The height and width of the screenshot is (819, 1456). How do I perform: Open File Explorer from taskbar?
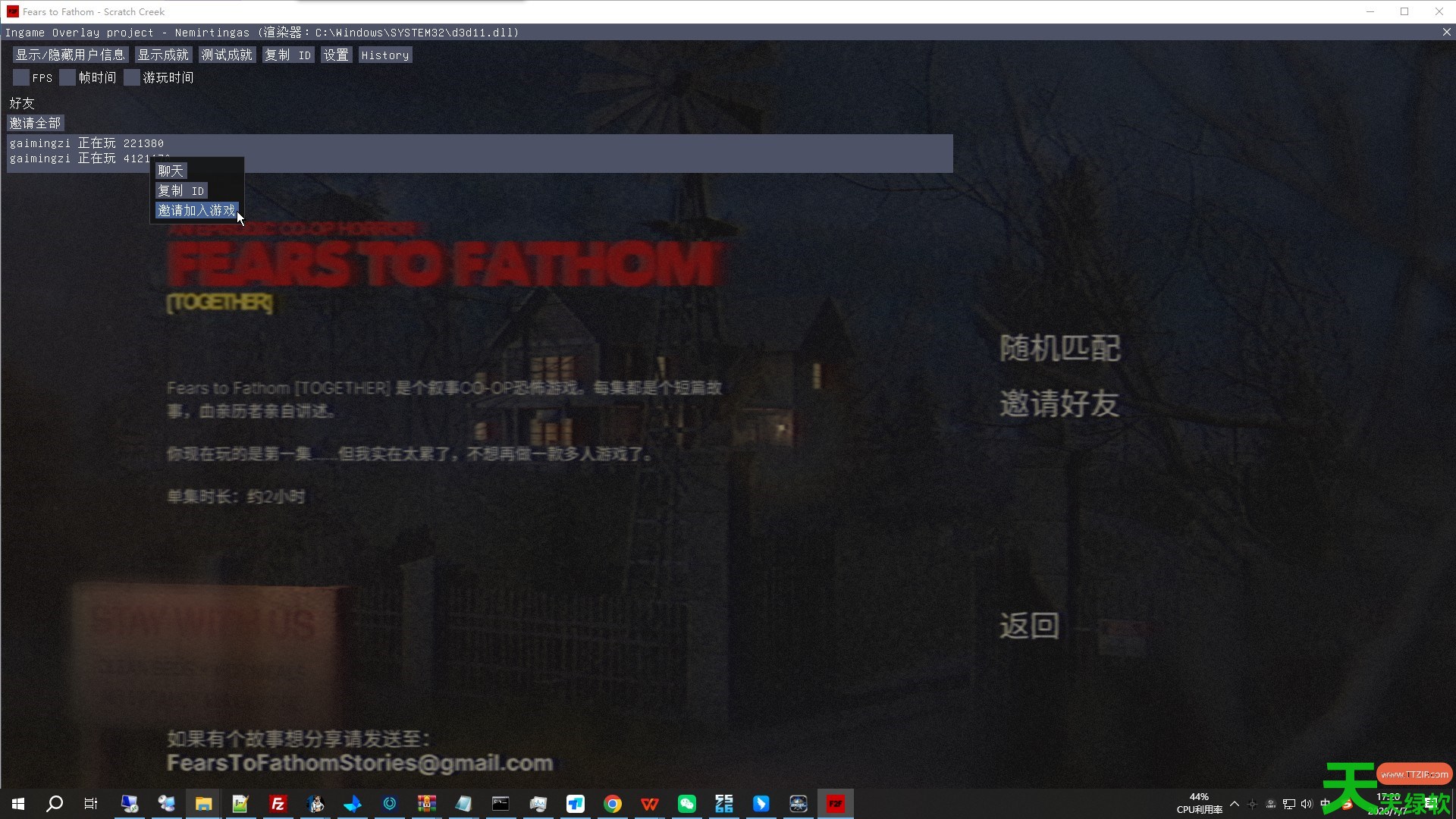pyautogui.click(x=203, y=804)
